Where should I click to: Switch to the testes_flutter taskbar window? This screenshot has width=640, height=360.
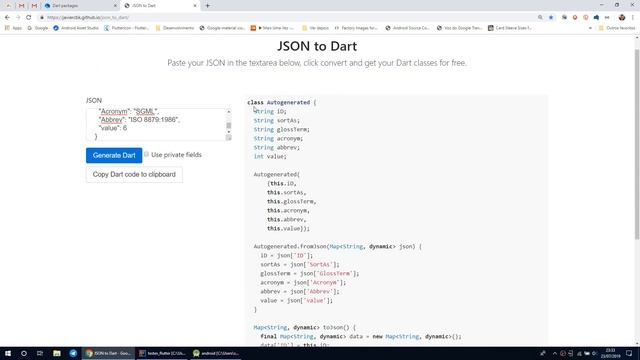coord(162,353)
